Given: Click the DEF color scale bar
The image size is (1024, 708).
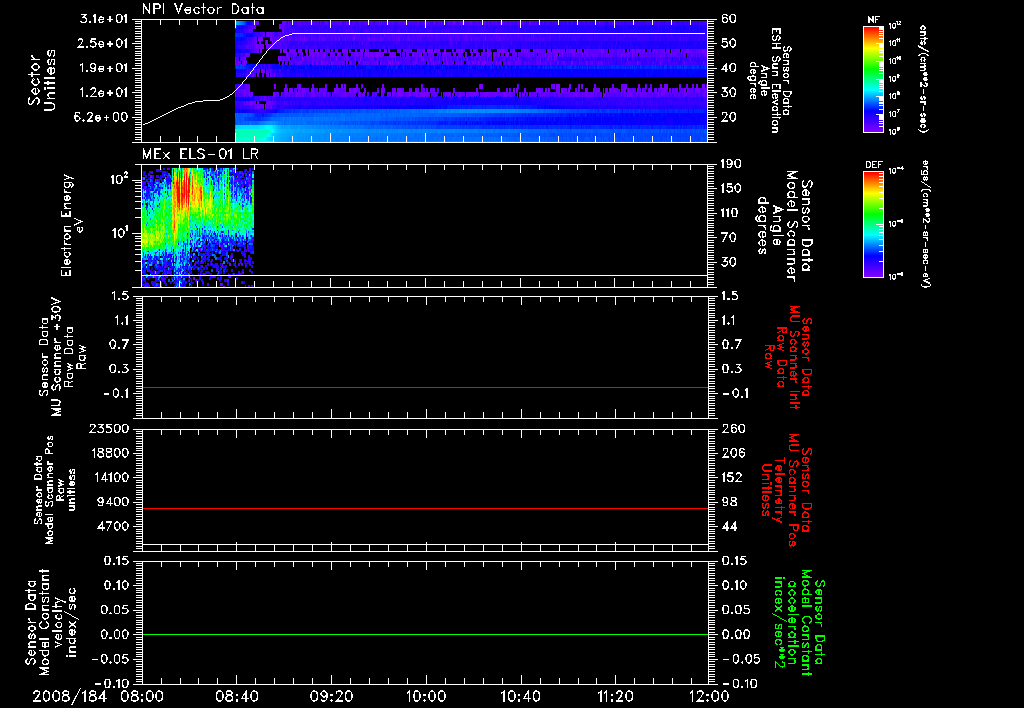Looking at the screenshot, I should point(873,223).
